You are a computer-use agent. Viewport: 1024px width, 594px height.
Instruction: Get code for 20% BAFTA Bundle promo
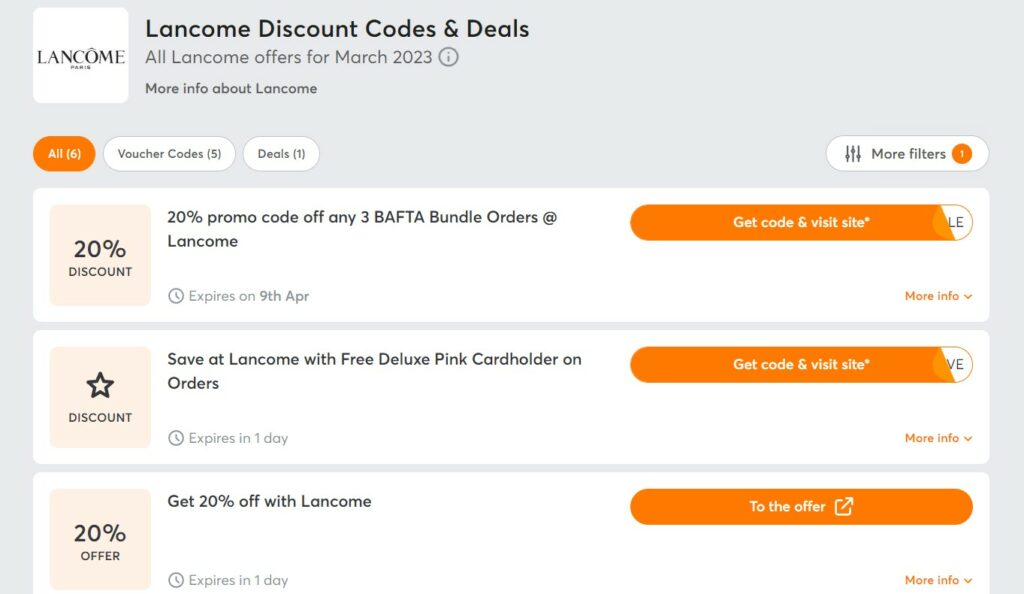[x=801, y=222]
